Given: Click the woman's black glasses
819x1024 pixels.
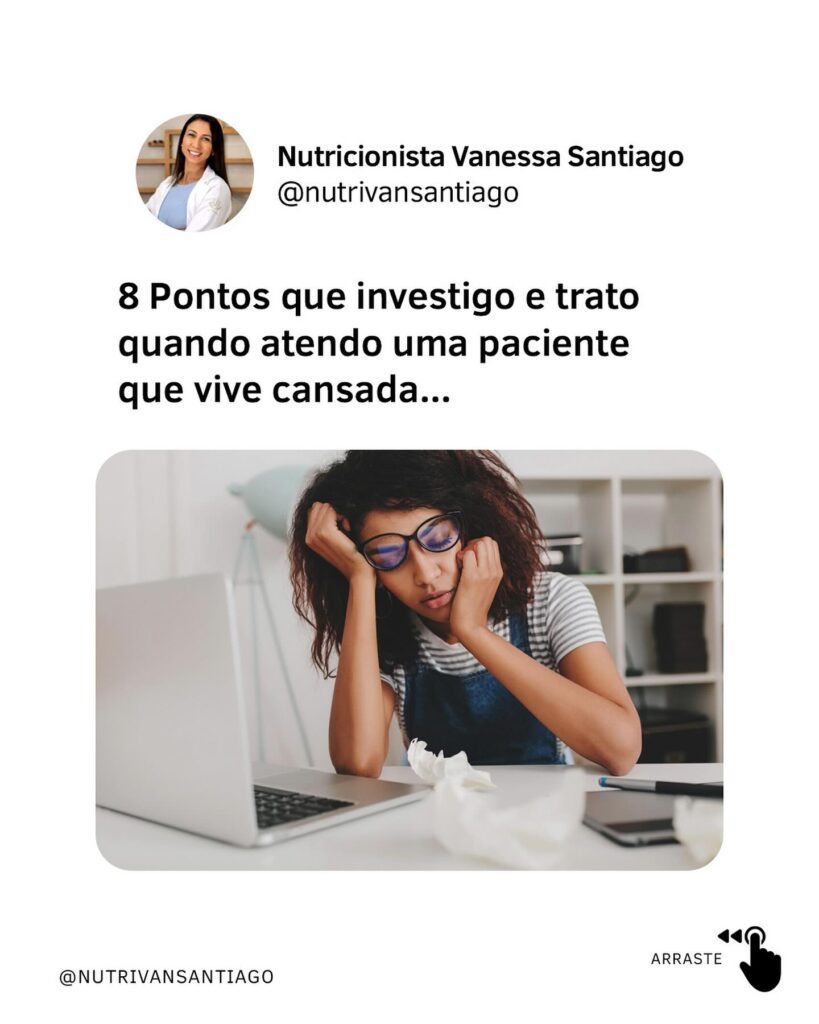Looking at the screenshot, I should coord(411,540).
